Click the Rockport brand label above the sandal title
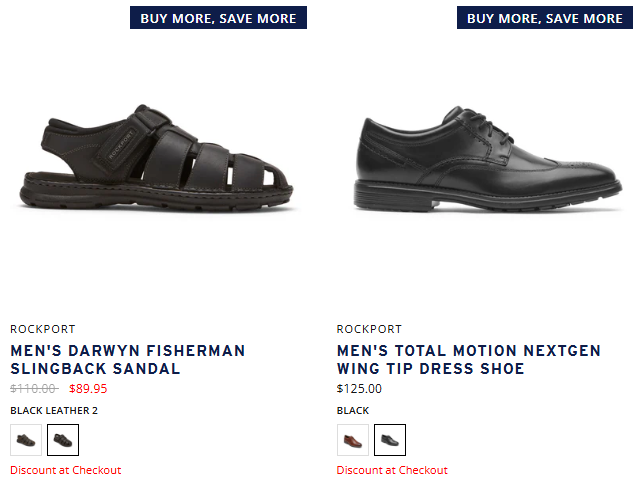The height and width of the screenshot is (485, 642). (x=42, y=329)
